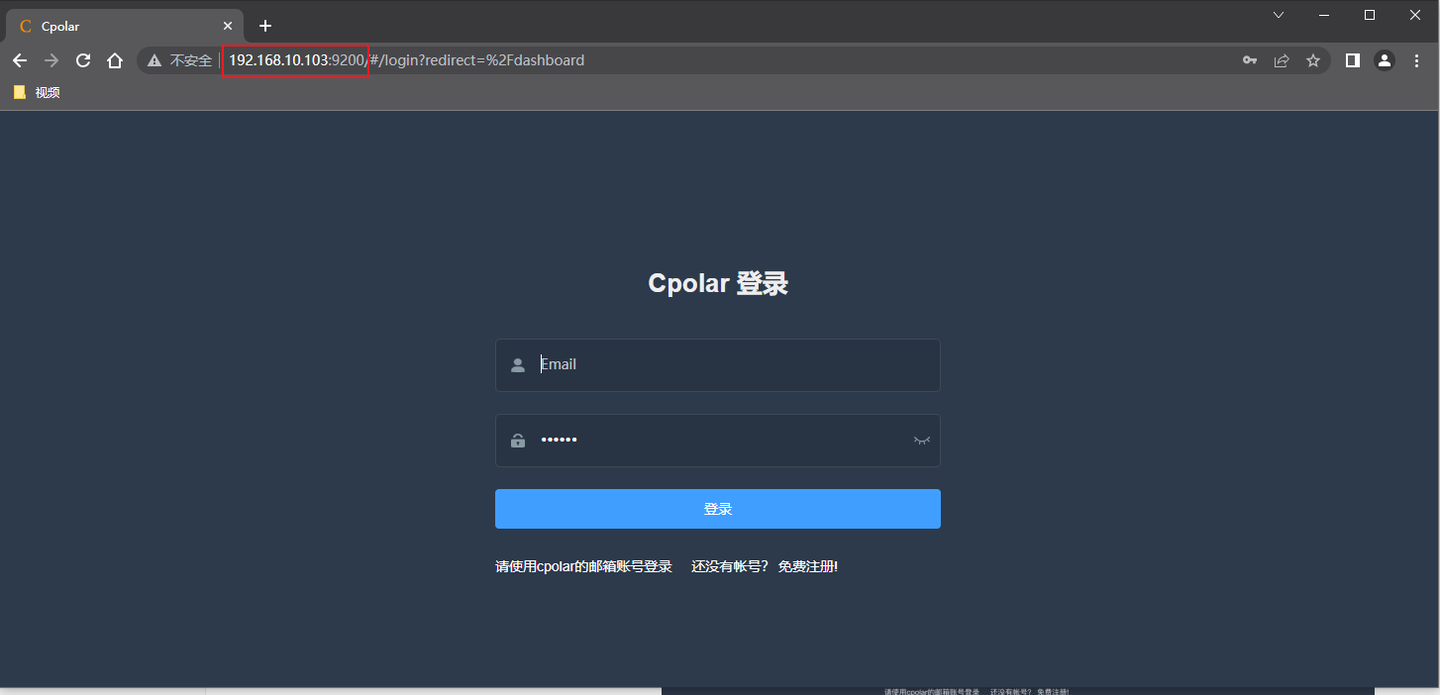Open saved passwords key icon

1250,60
